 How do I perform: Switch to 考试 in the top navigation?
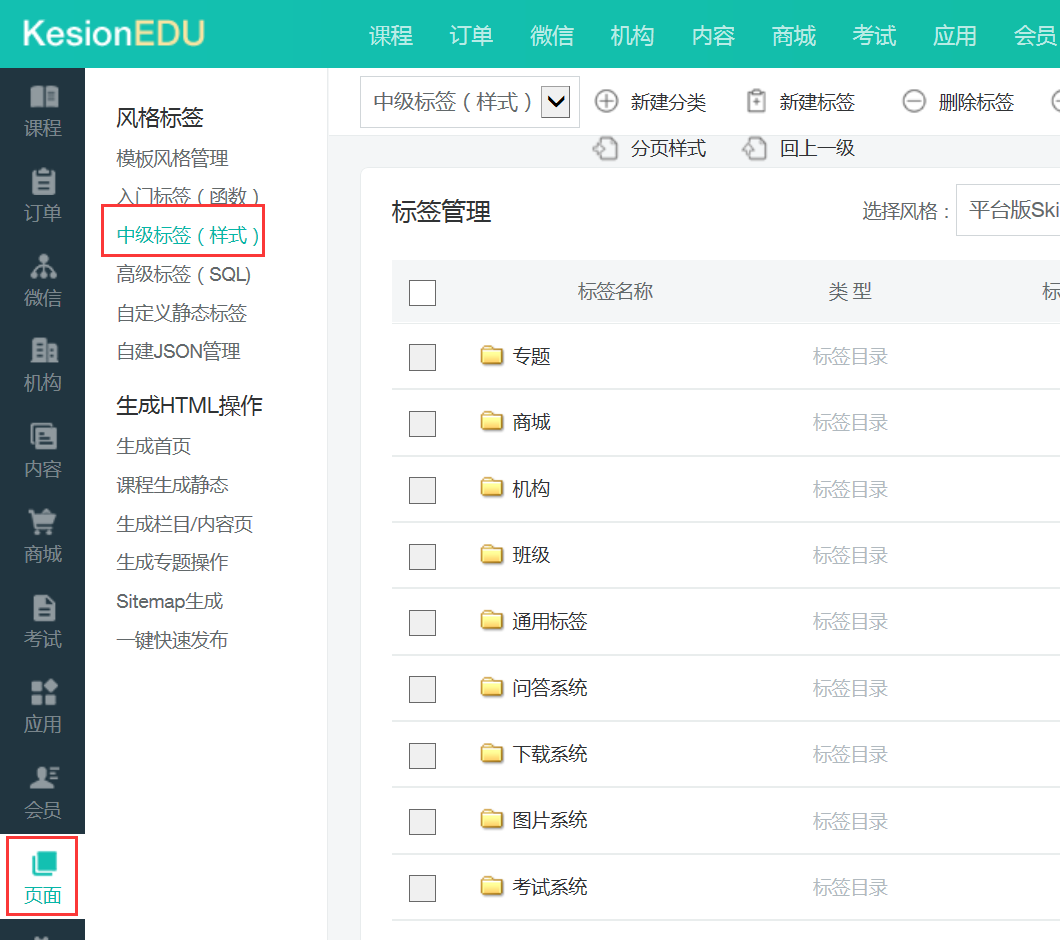874,36
